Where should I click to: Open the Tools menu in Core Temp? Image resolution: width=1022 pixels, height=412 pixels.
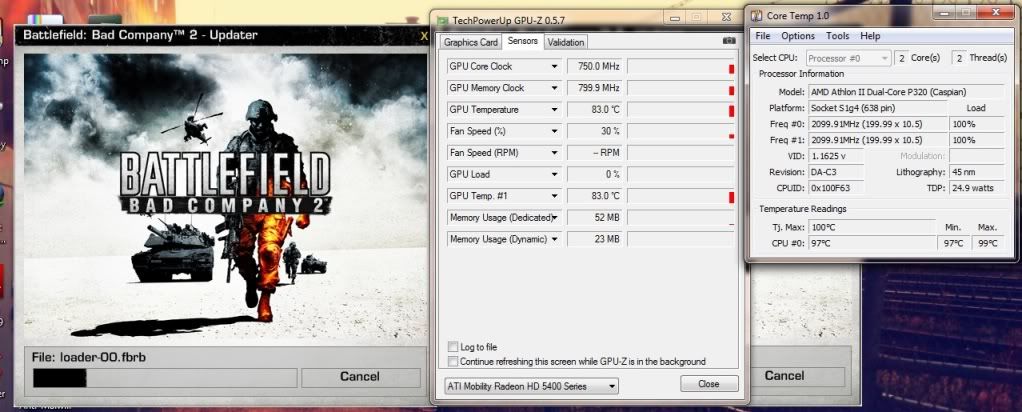(837, 36)
